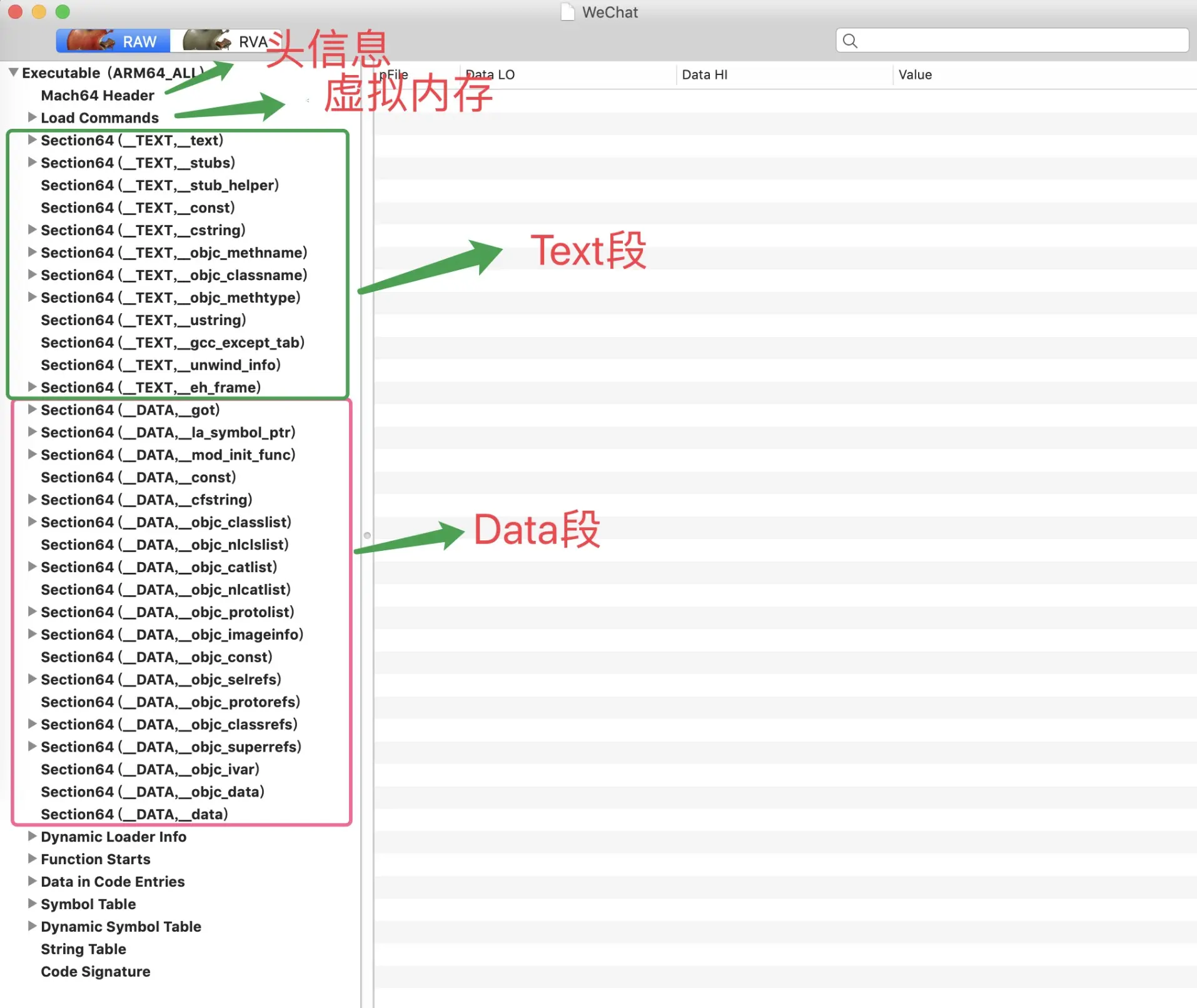Select Section64 (__DATA,__objc_nlclslist)
This screenshot has width=1197, height=1008.
[x=165, y=545]
